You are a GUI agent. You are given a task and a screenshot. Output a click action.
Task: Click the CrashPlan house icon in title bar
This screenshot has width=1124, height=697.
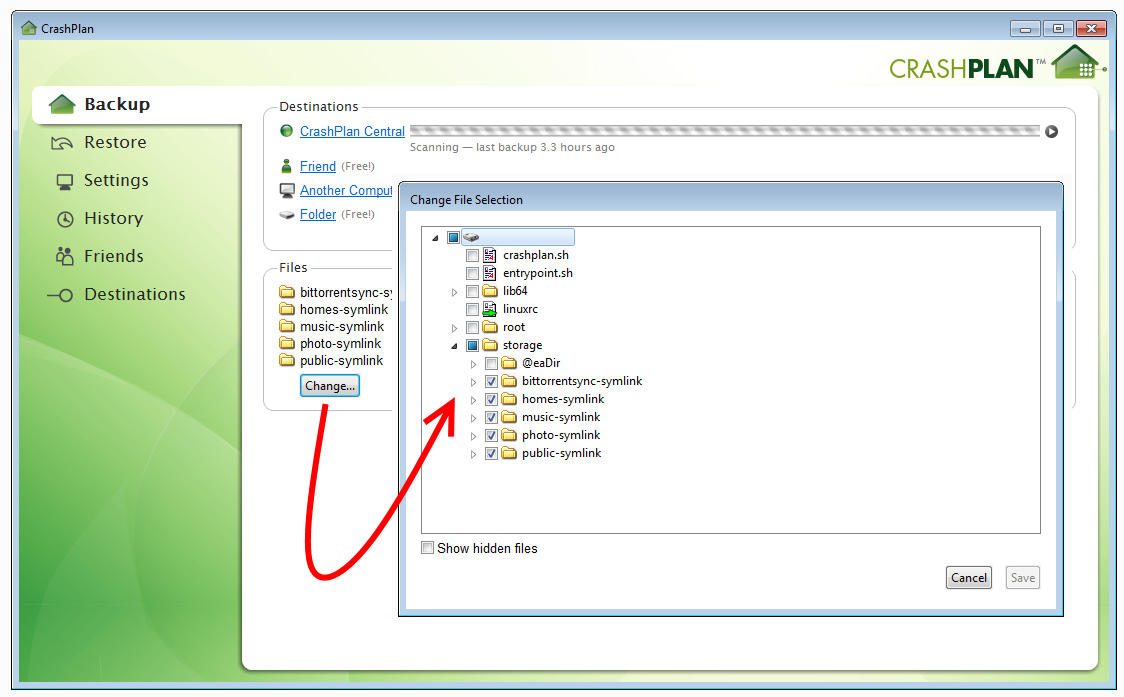[x=29, y=28]
